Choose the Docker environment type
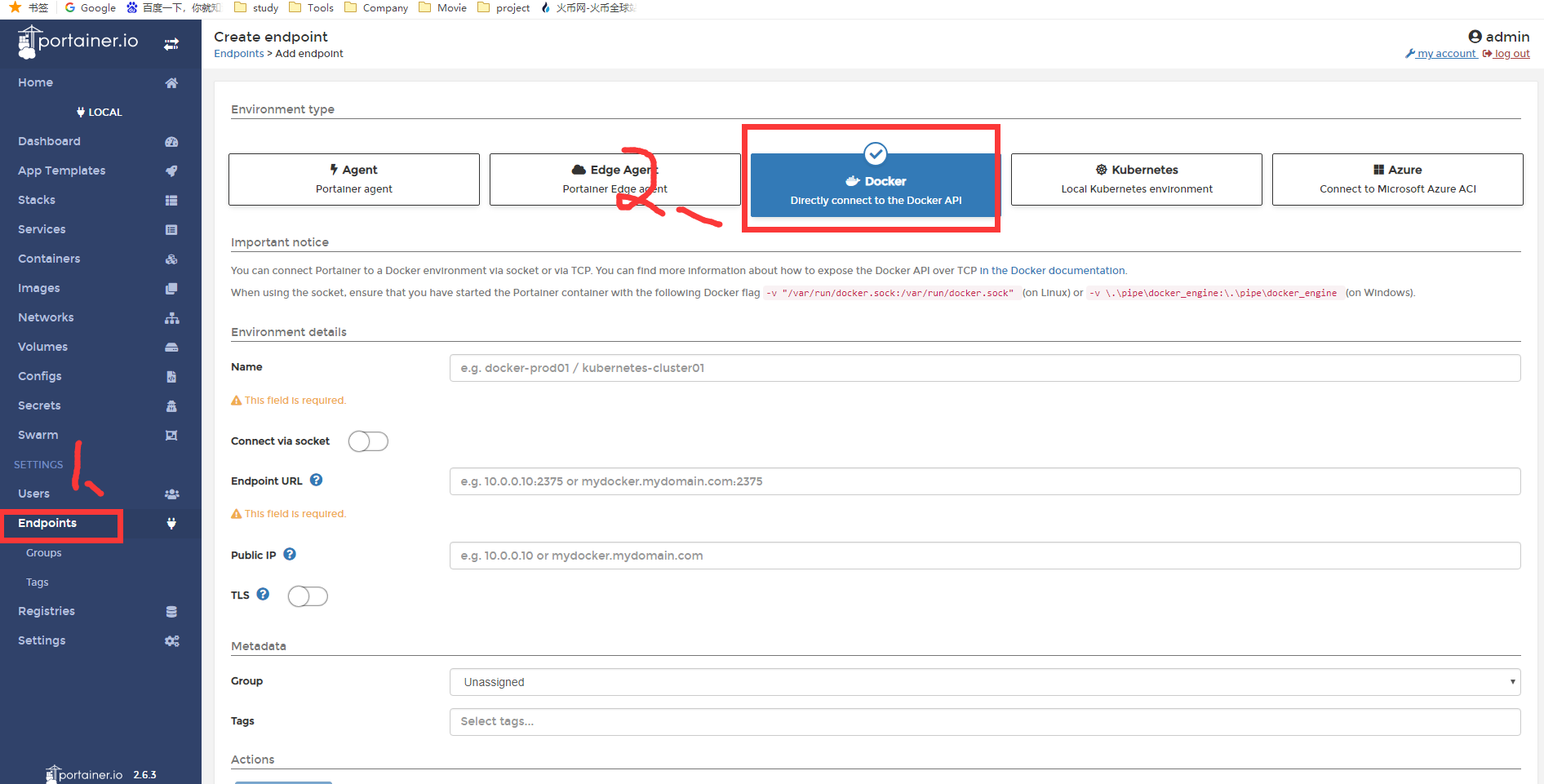This screenshot has width=1544, height=784. [x=876, y=185]
